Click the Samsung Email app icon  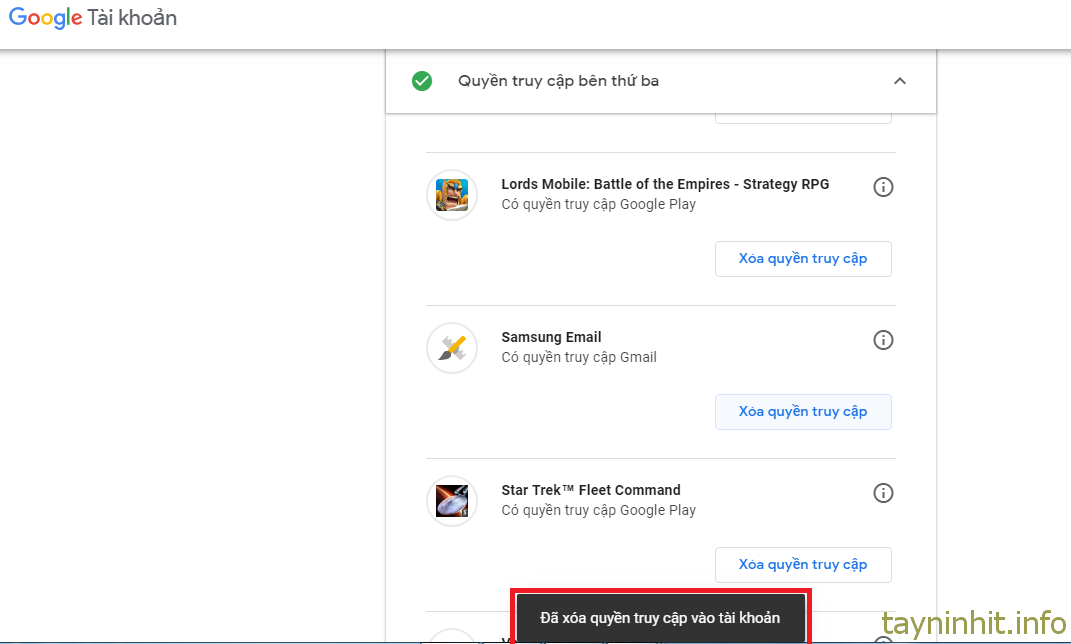coord(452,347)
